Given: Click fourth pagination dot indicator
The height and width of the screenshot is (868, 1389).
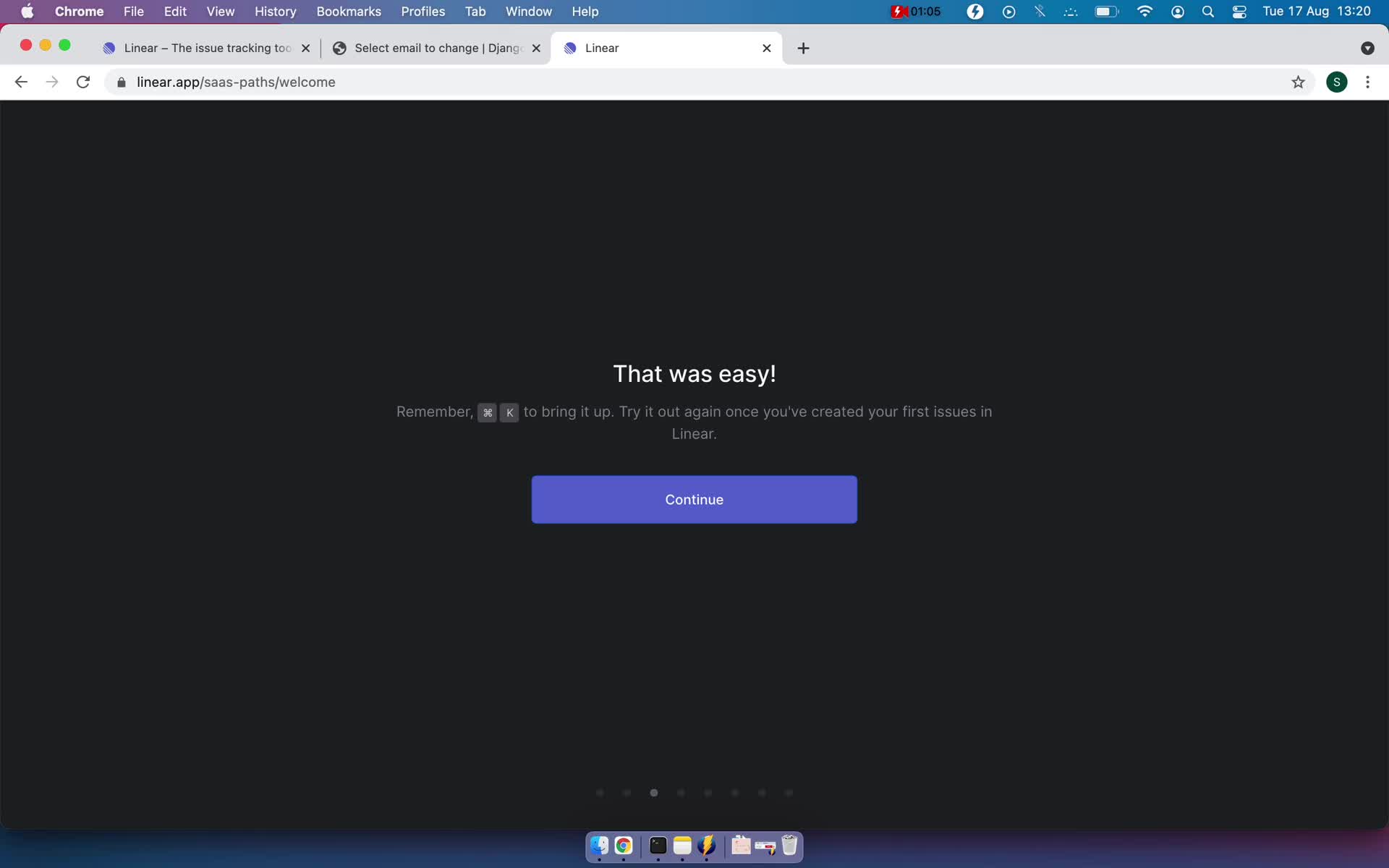Looking at the screenshot, I should [681, 792].
